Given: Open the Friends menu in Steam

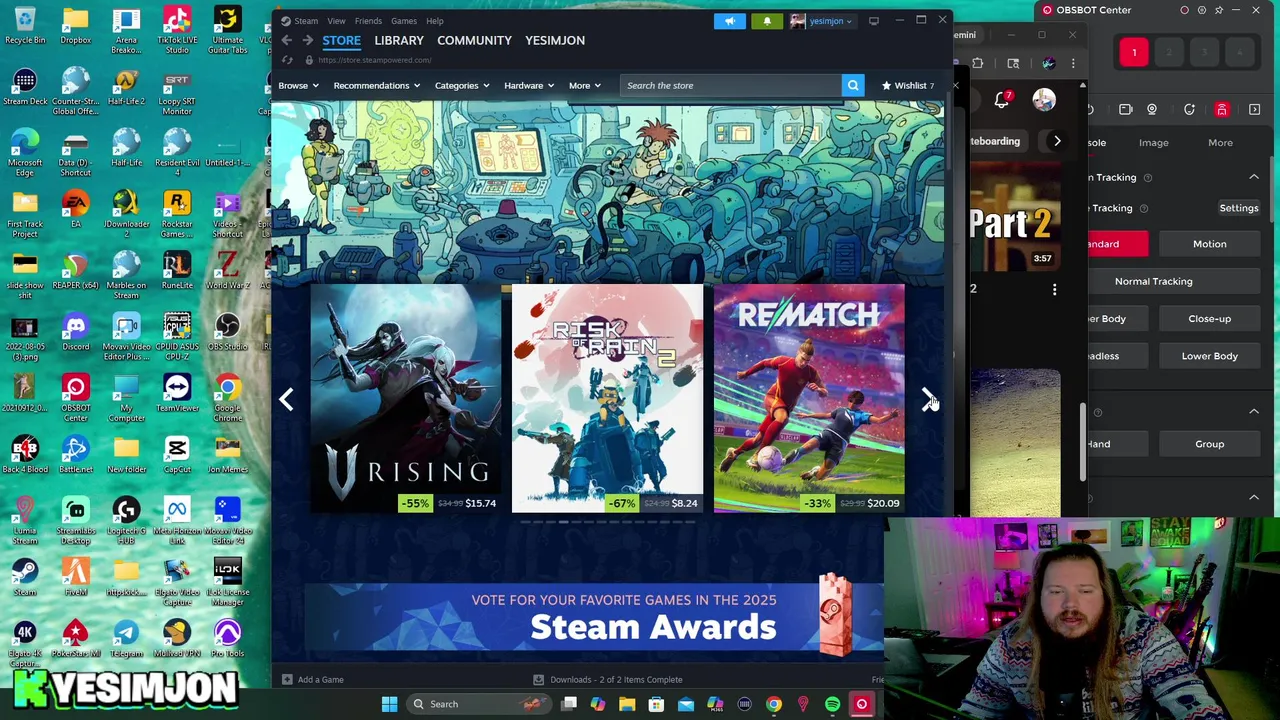Looking at the screenshot, I should click(x=368, y=21).
